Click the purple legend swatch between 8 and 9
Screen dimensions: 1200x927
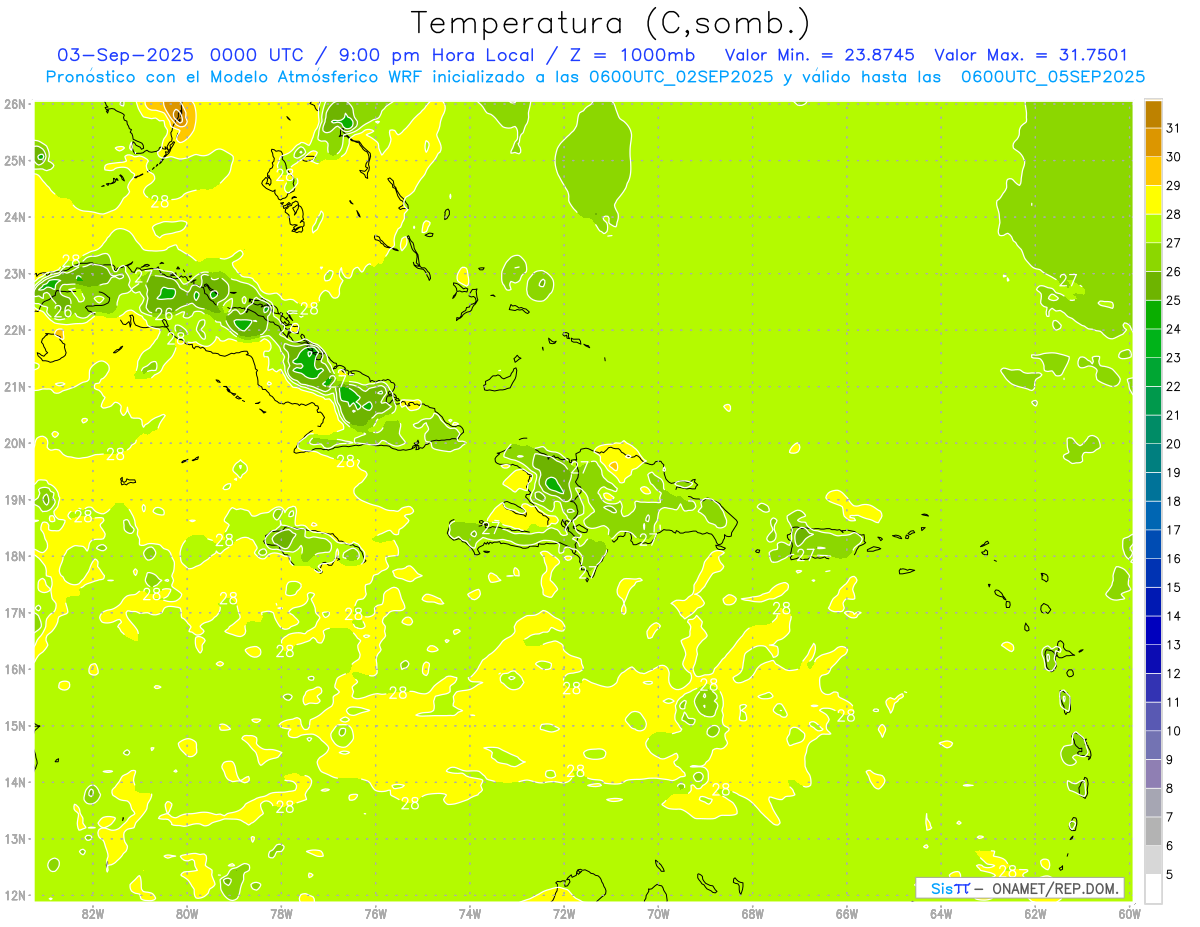pos(1153,774)
